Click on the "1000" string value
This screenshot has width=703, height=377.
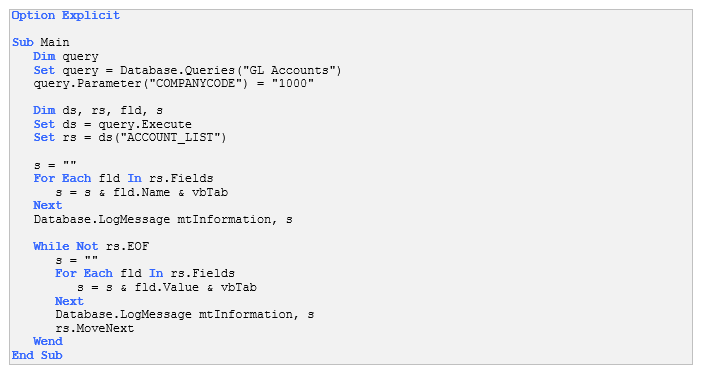pos(293,83)
